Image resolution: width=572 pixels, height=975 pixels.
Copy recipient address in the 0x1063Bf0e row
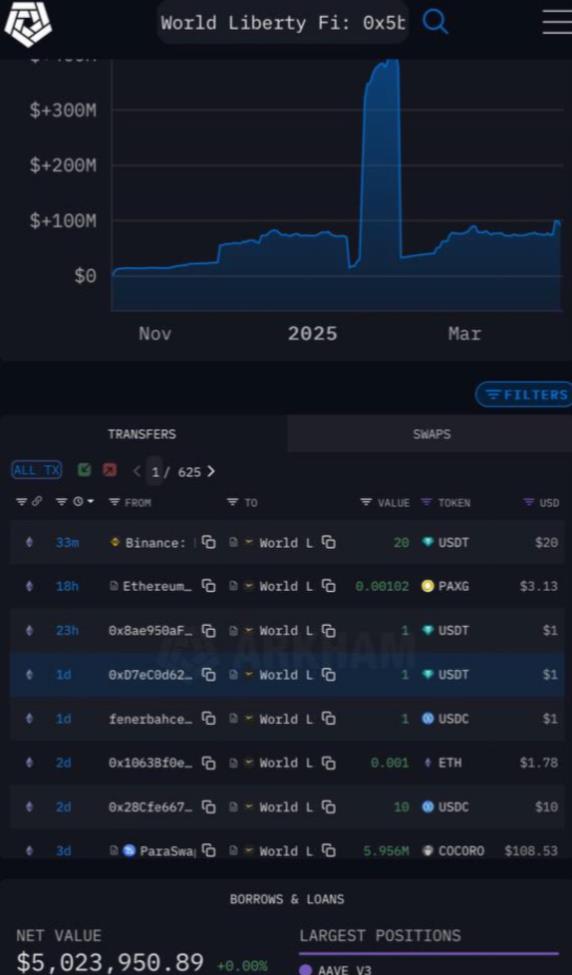pos(328,763)
